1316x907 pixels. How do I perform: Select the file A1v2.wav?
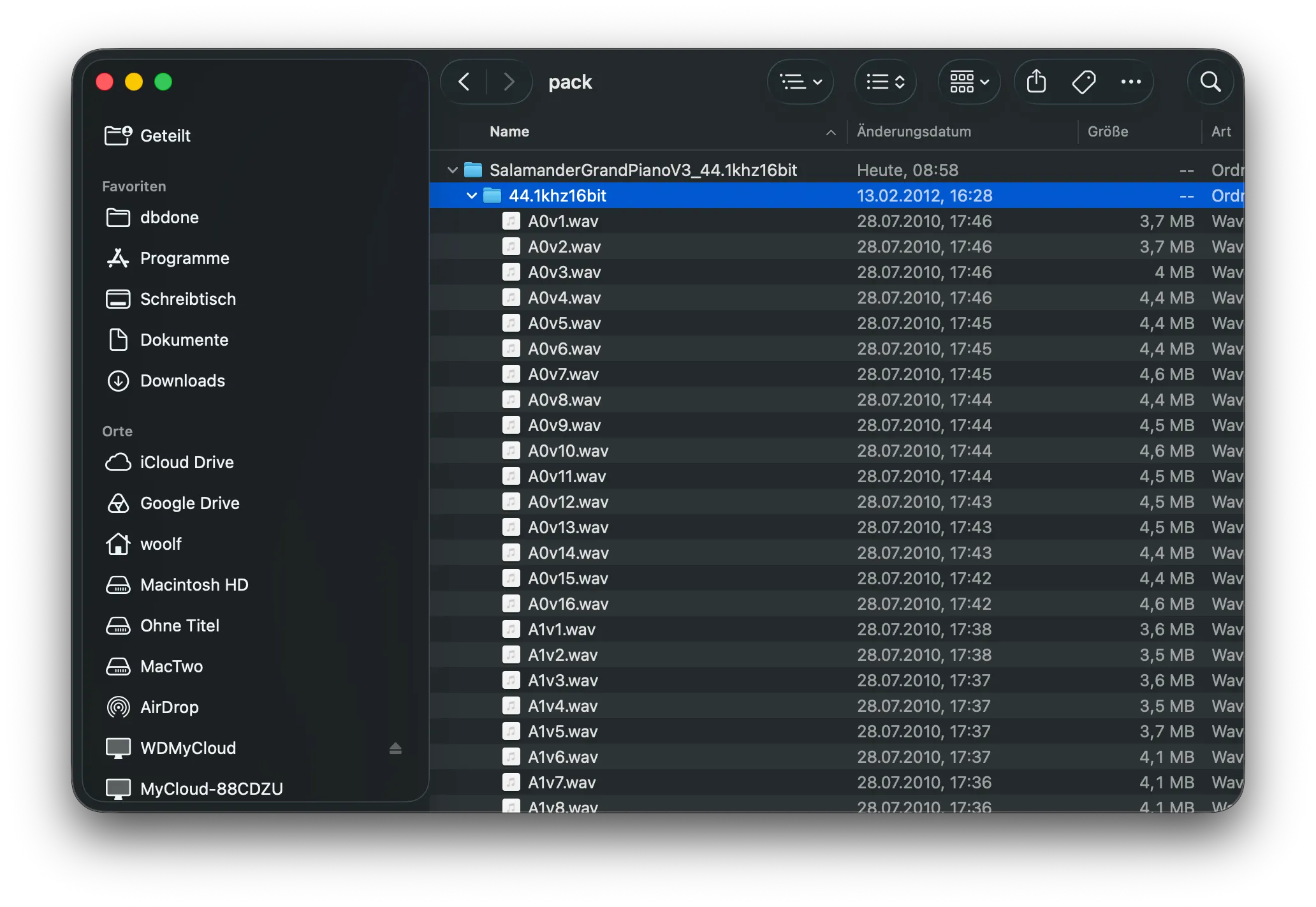(837, 655)
